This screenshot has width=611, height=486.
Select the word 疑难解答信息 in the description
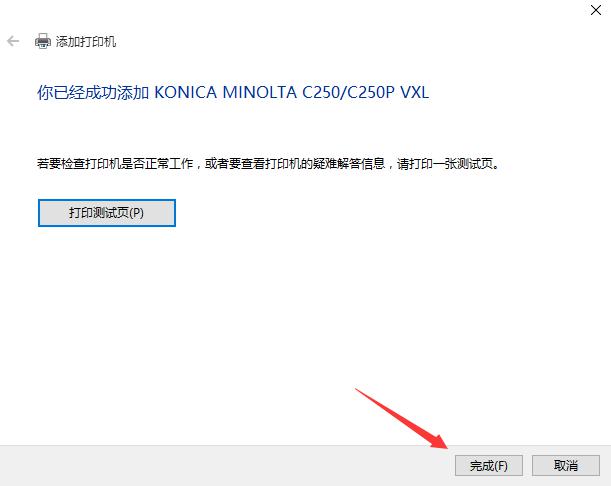[349, 164]
